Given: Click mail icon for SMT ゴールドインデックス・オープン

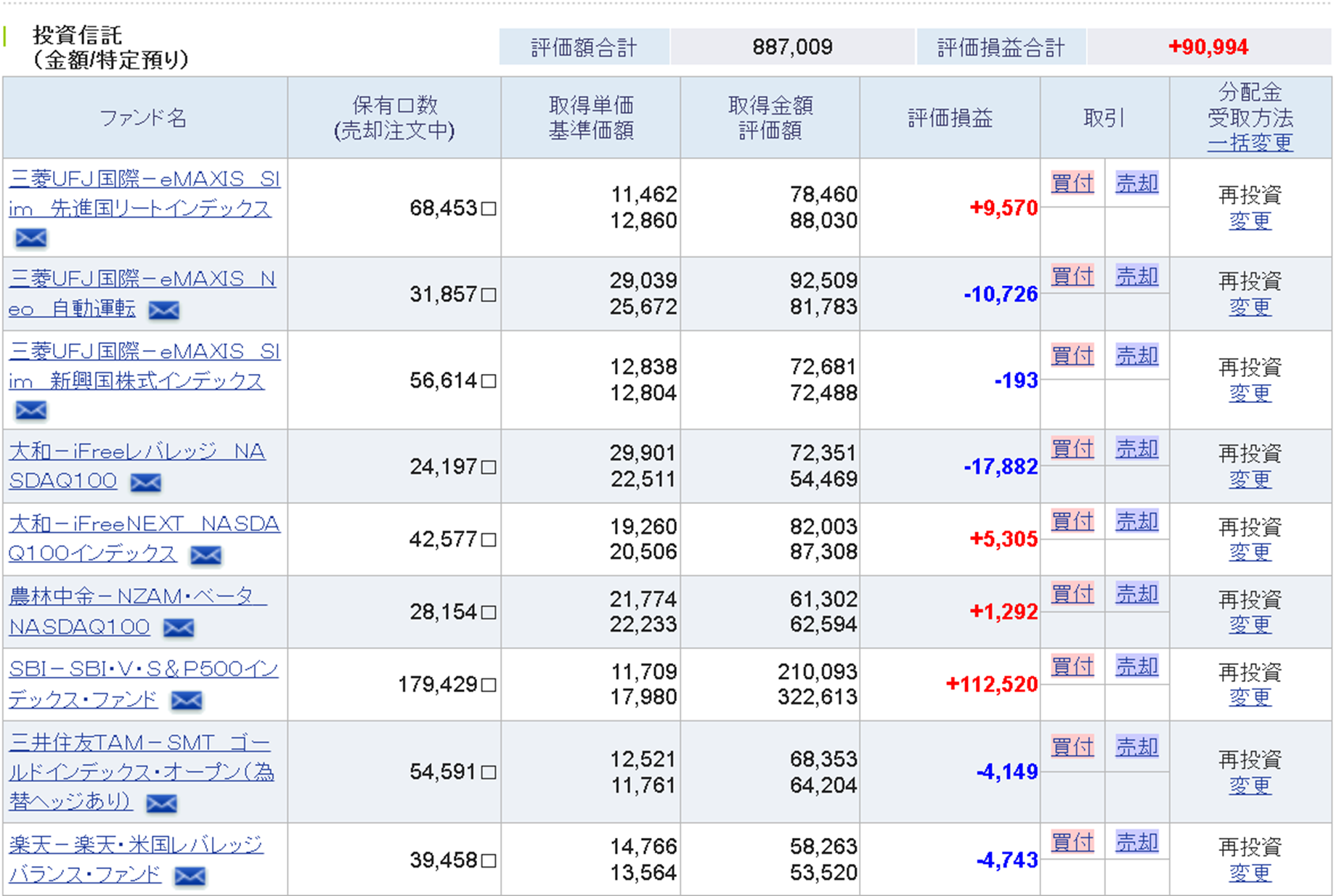Looking at the screenshot, I should click(x=161, y=803).
